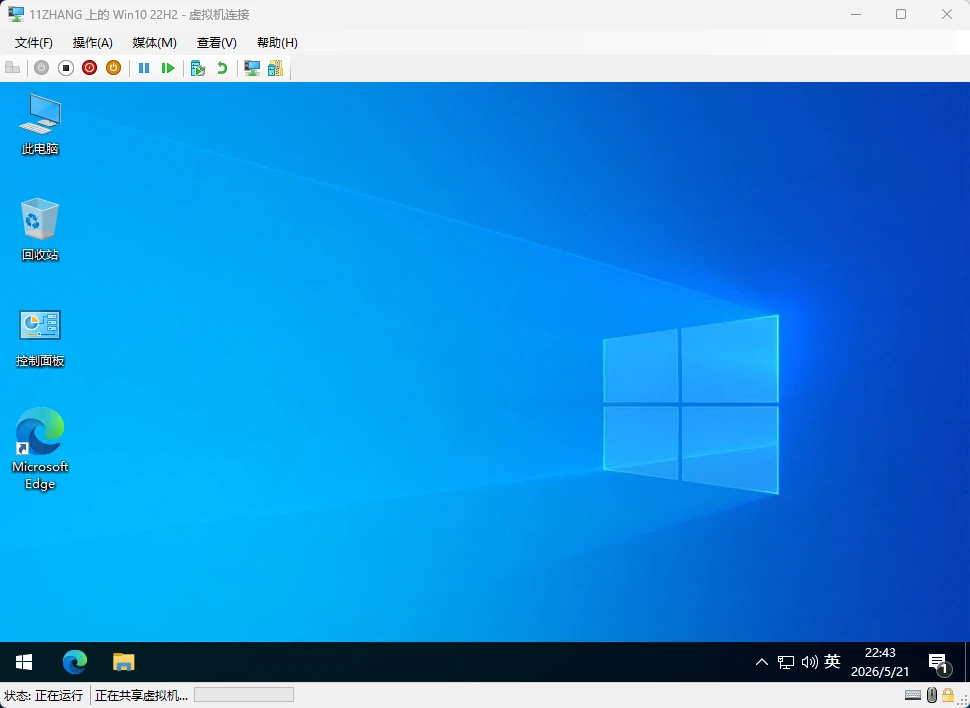The image size is (970, 708).
Task: Click the VM connection window title icon
Action: pyautogui.click(x=16, y=14)
